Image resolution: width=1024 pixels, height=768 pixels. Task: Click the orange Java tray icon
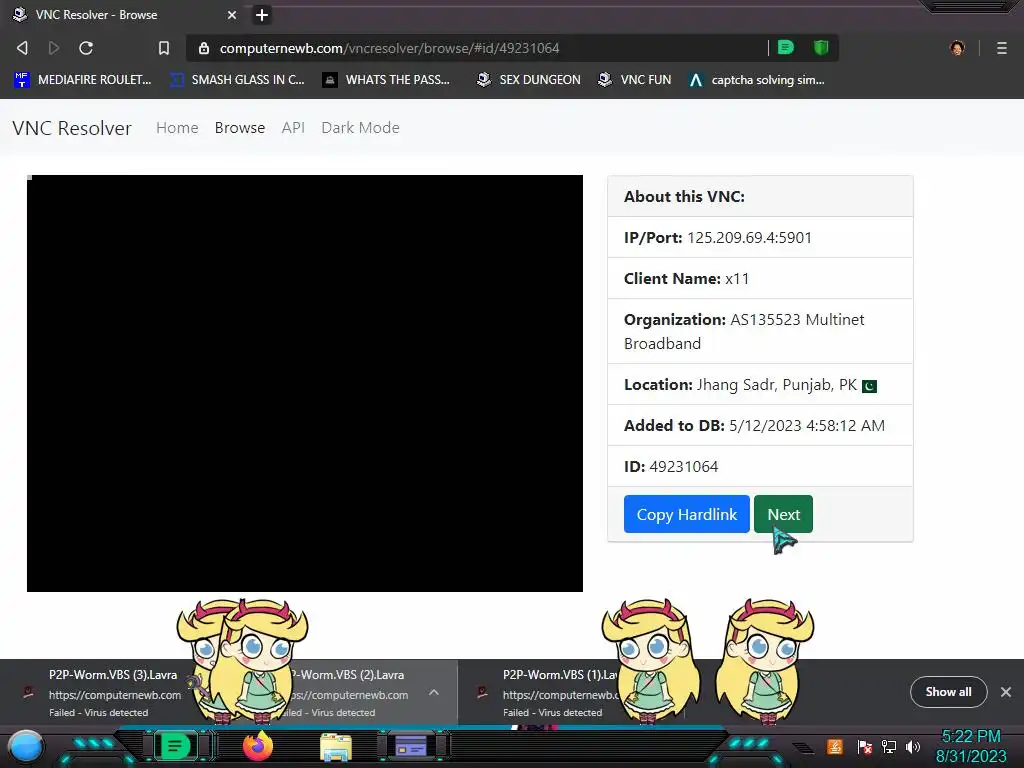click(x=835, y=747)
